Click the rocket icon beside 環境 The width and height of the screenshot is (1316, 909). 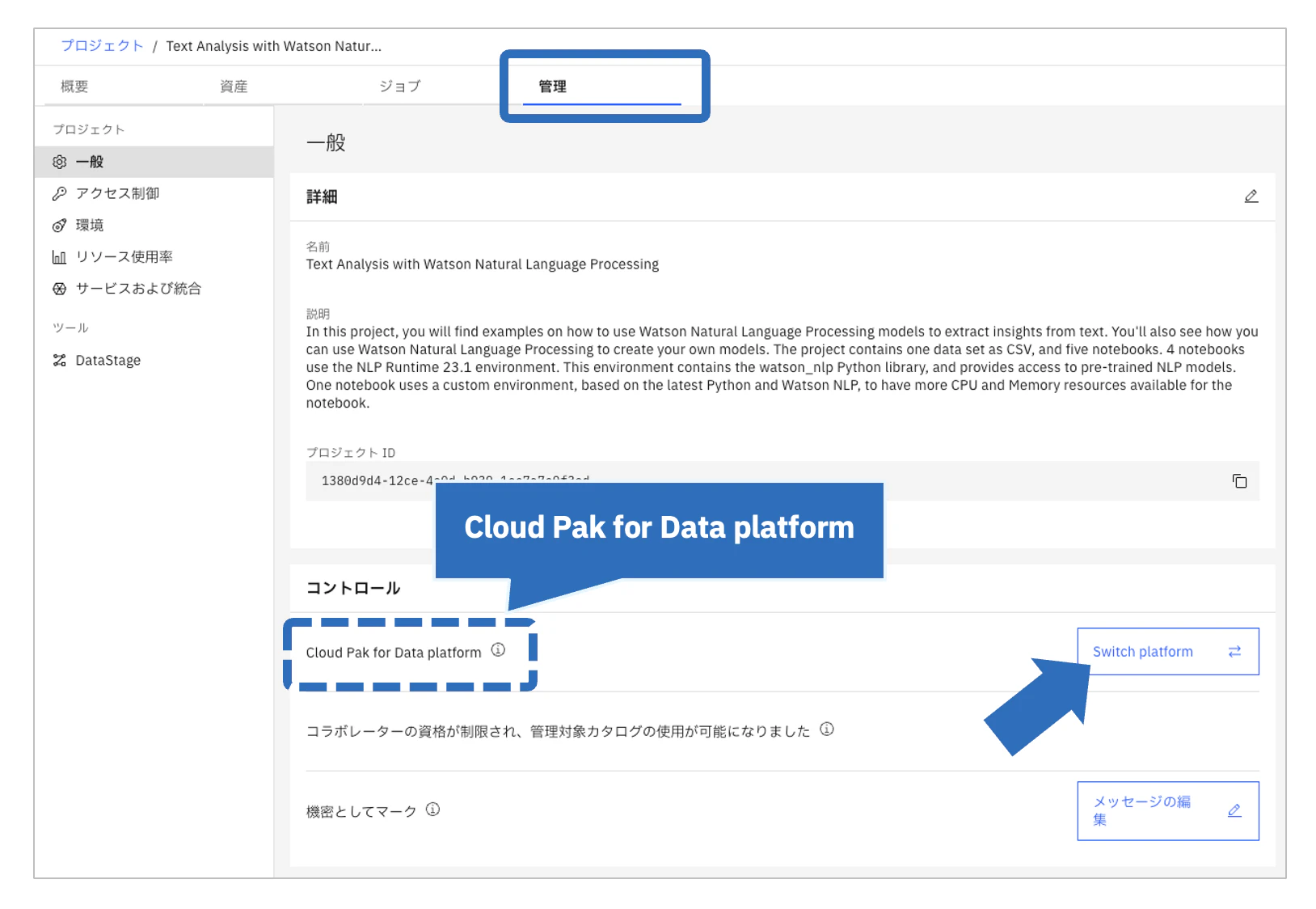[x=59, y=225]
